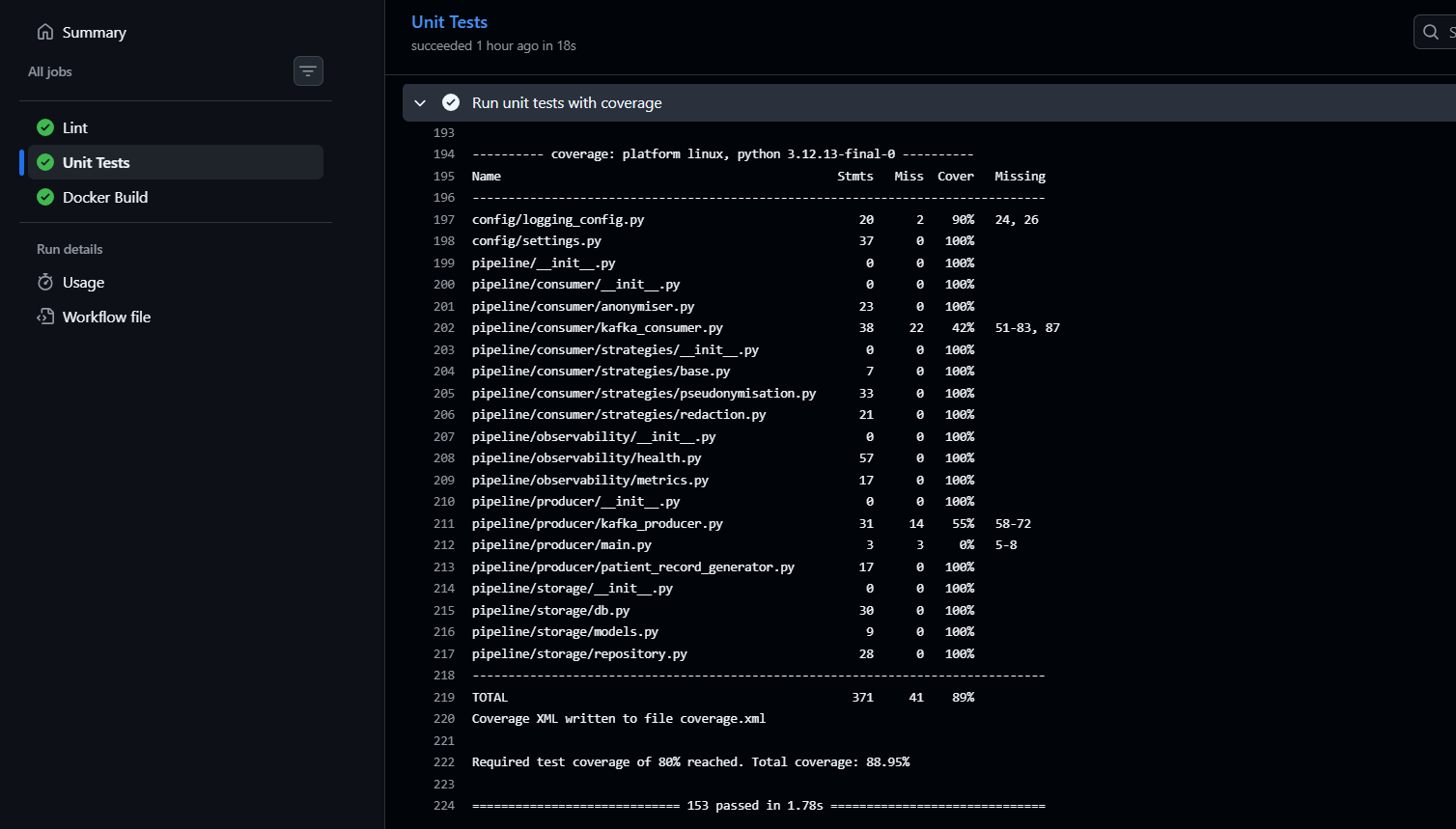
Task: Click the TOTAL row in coverage table
Action: pos(723,697)
